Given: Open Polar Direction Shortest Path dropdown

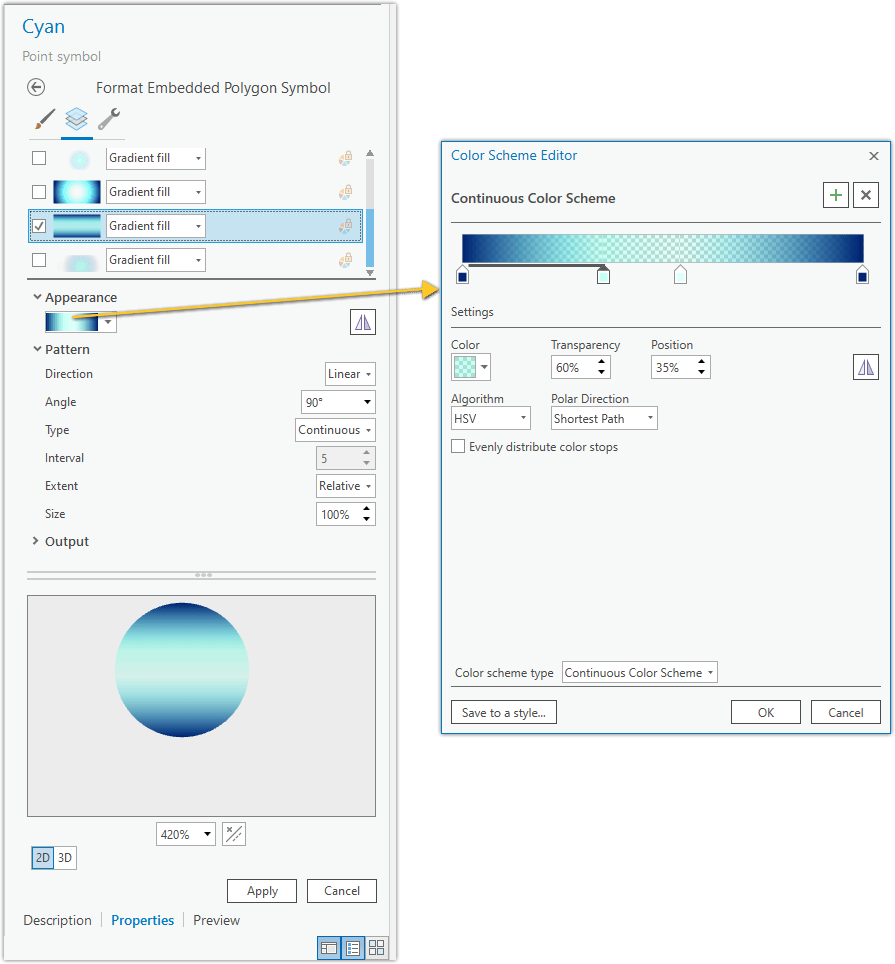Looking at the screenshot, I should point(604,418).
